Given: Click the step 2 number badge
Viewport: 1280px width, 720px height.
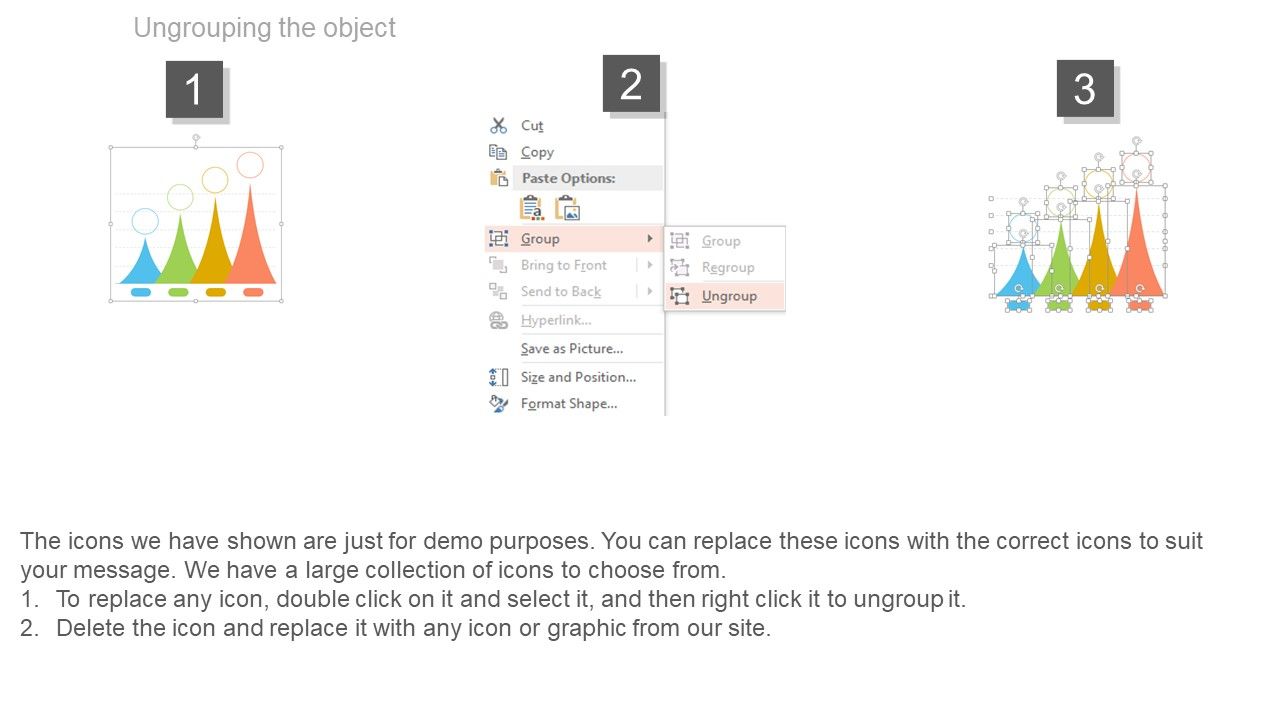Looking at the screenshot, I should 631,84.
